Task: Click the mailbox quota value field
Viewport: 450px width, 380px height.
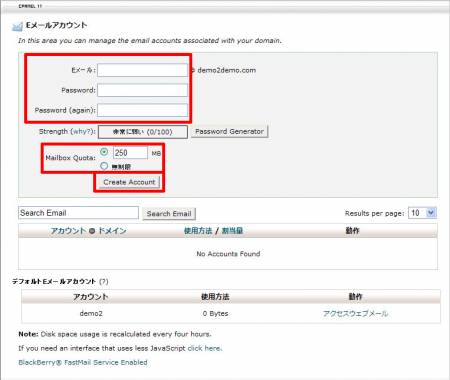Action: pyautogui.click(x=130, y=153)
